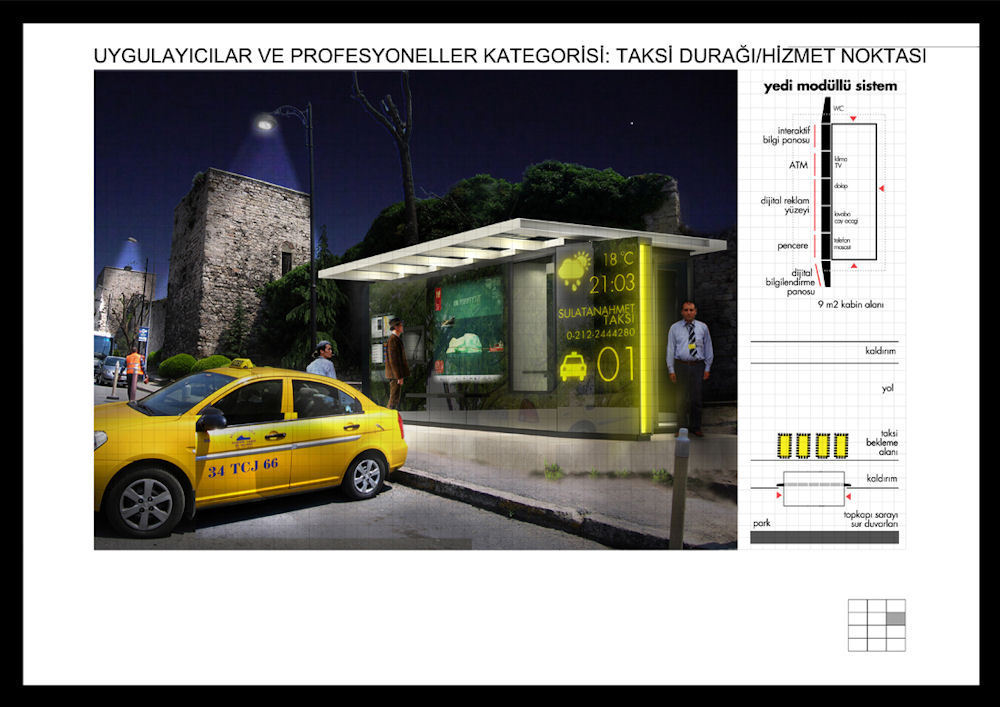Viewport: 1000px width, 707px height.
Task: Click the 'yol' label on the site plan
Action: [x=888, y=388]
